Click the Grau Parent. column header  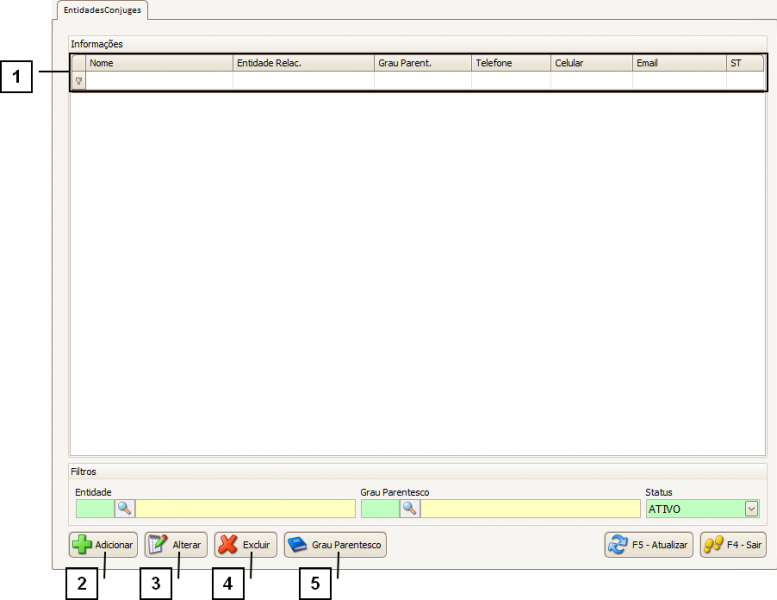tap(422, 63)
